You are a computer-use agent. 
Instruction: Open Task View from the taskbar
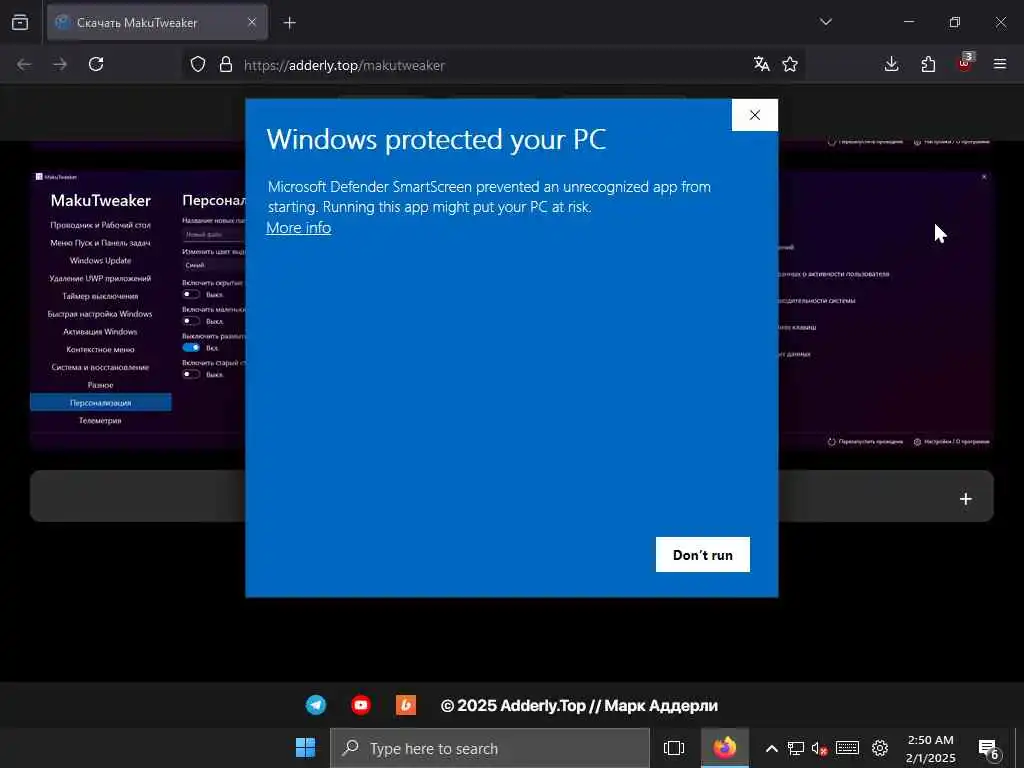coord(674,748)
